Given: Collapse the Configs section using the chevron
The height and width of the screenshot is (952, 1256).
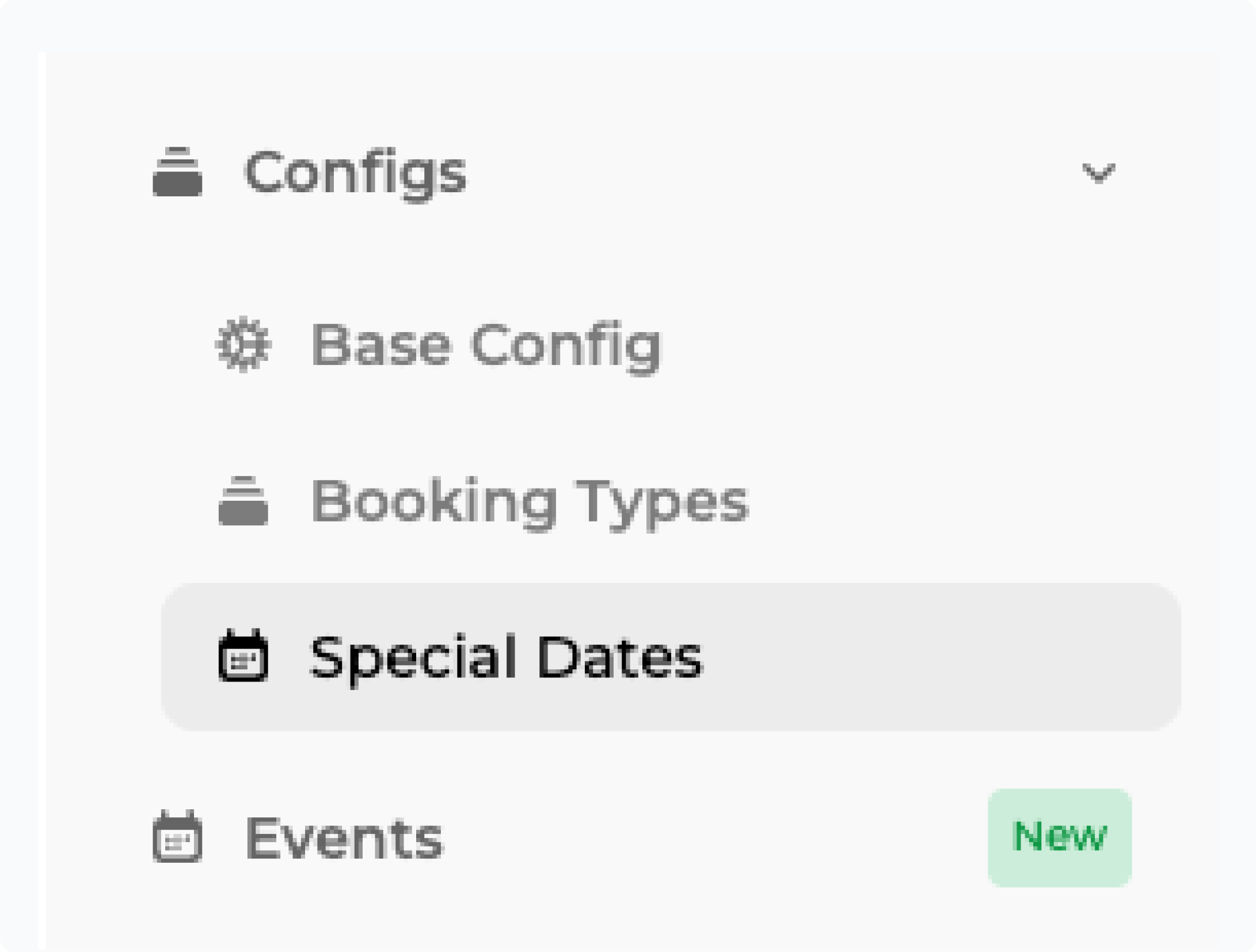Looking at the screenshot, I should pyautogui.click(x=1098, y=173).
